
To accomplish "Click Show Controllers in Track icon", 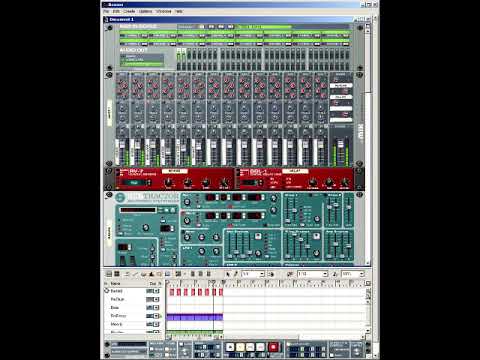I will click(201, 274).
